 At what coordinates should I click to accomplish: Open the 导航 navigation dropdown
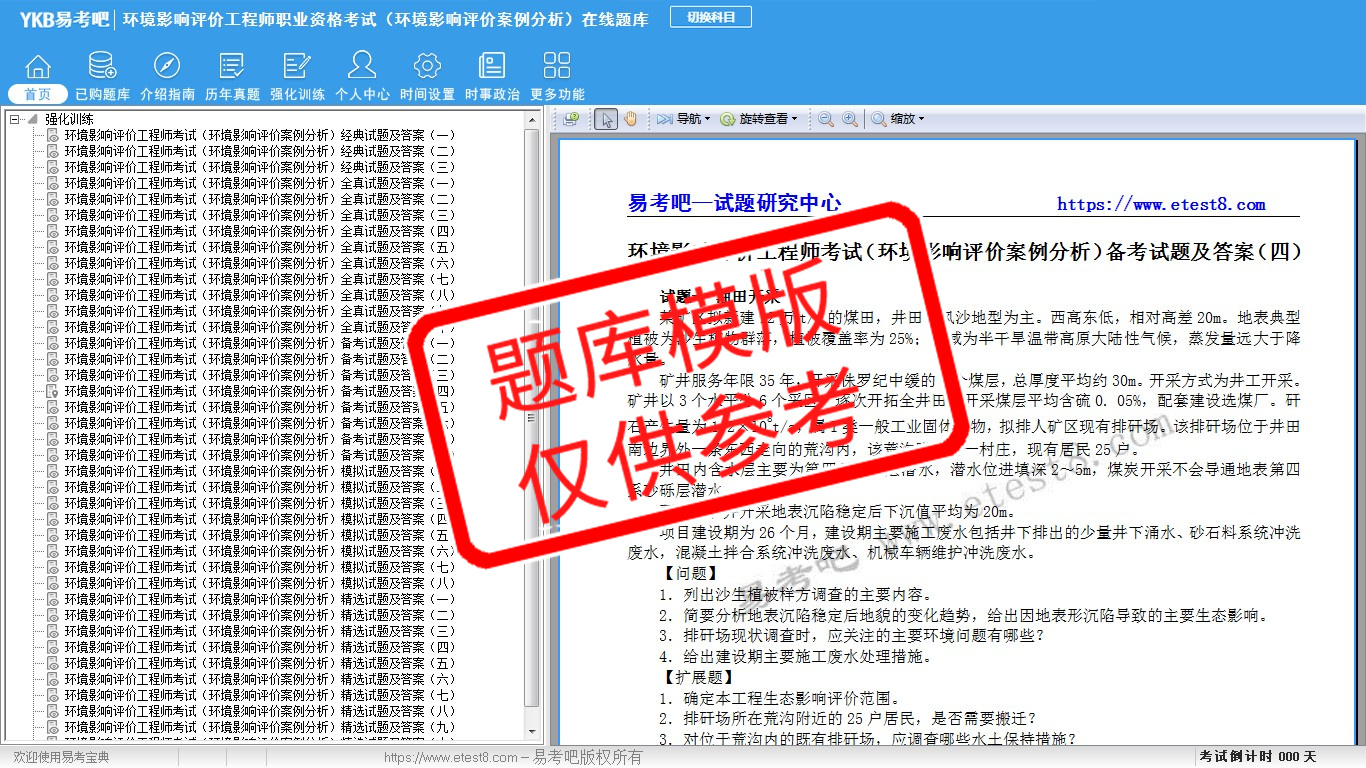coord(683,119)
